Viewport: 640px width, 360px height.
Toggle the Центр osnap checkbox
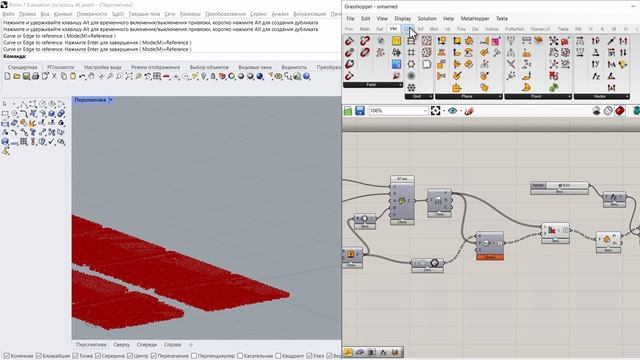pyautogui.click(x=130, y=356)
